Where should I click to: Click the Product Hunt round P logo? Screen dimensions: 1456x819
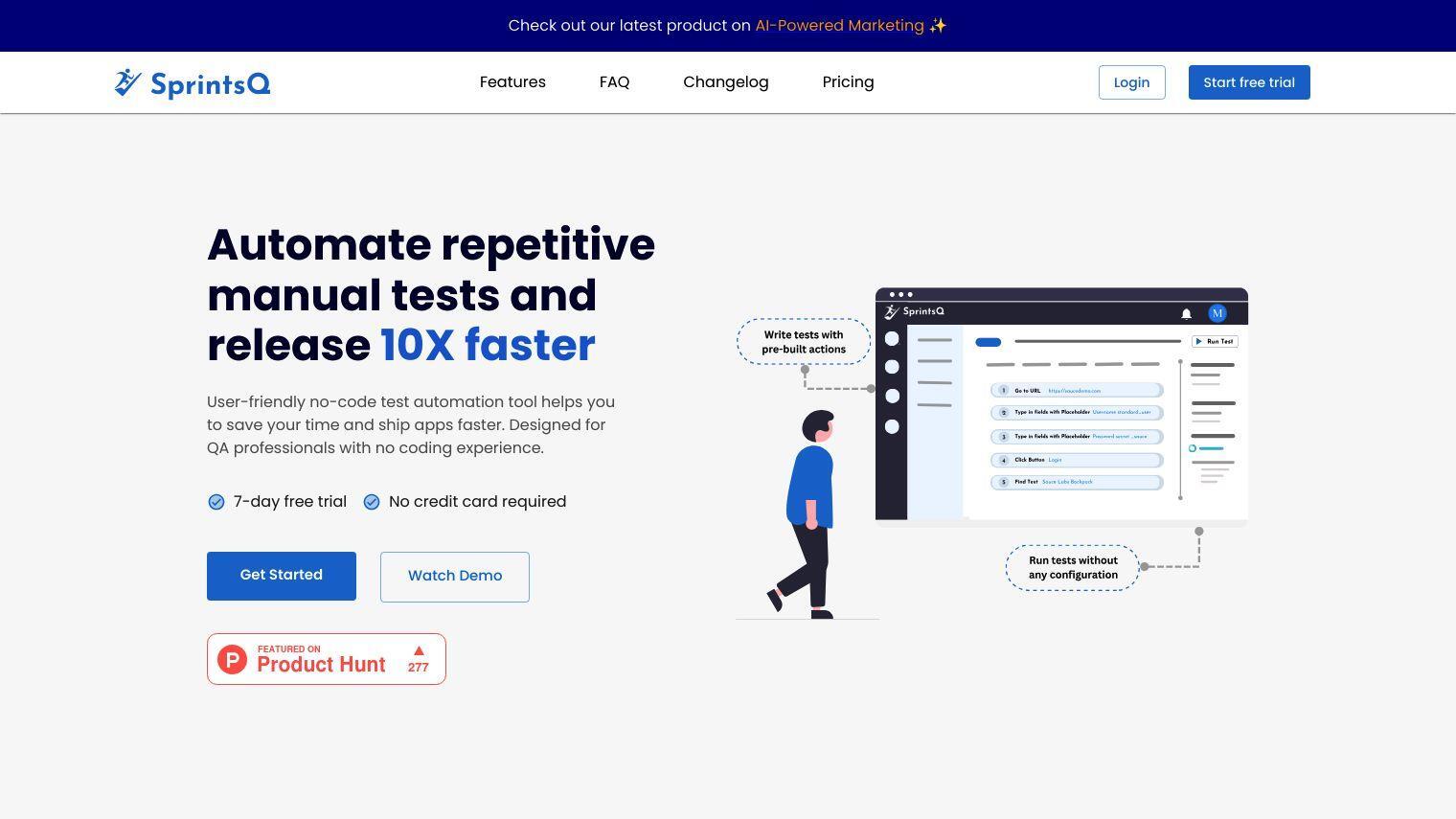click(x=232, y=659)
